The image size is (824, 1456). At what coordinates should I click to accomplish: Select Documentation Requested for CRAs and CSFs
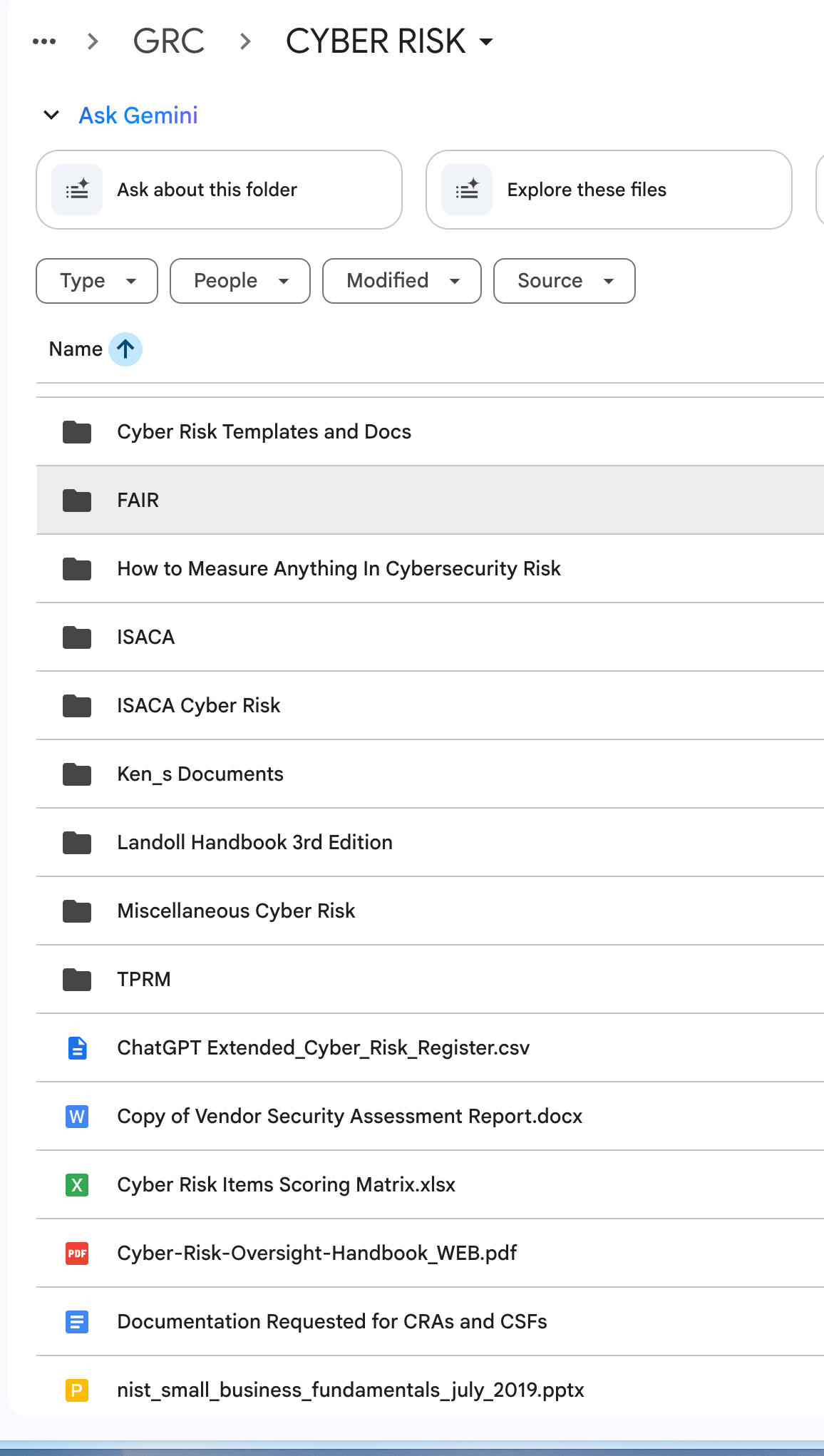click(x=332, y=1322)
